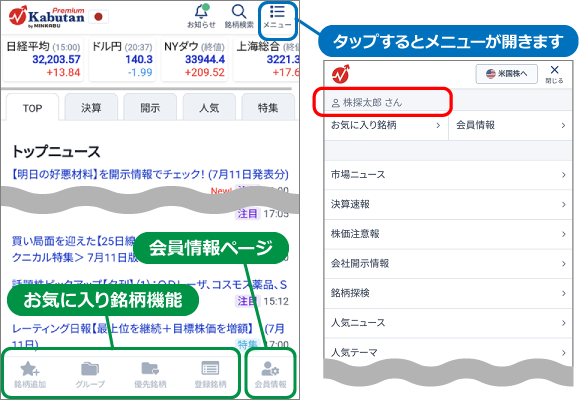Switch to the 決算 tab
Screen dimensions: 580x400
91,107
